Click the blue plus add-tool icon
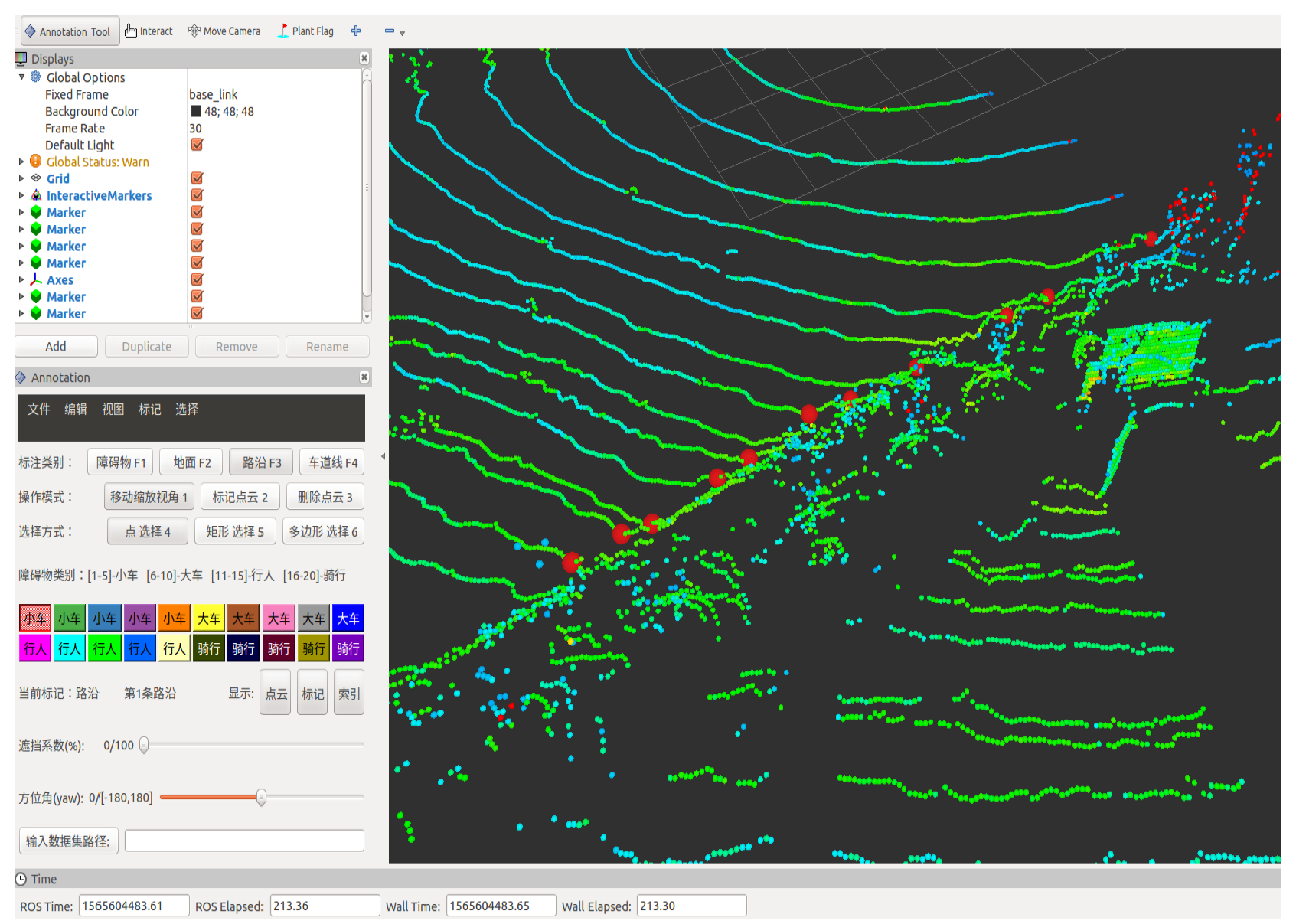This screenshot has height=924, width=1296. pyautogui.click(x=356, y=31)
